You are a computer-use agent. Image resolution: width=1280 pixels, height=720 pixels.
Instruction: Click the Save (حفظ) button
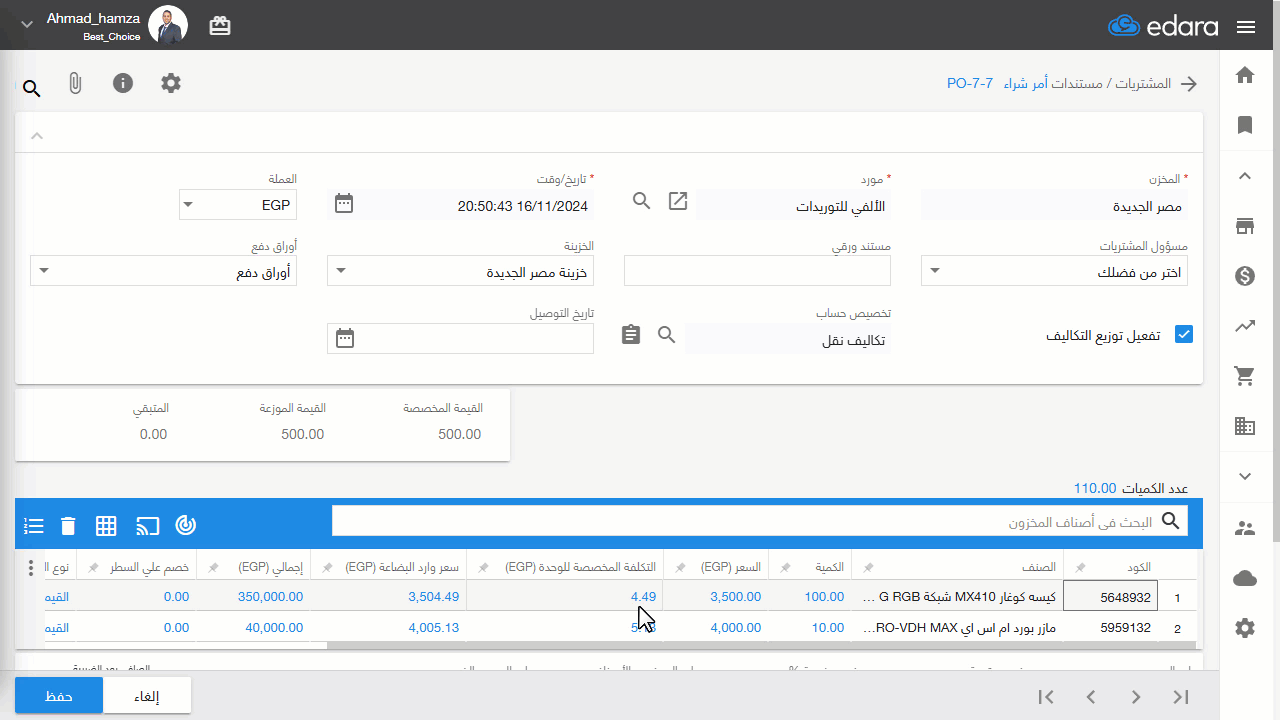(x=59, y=696)
